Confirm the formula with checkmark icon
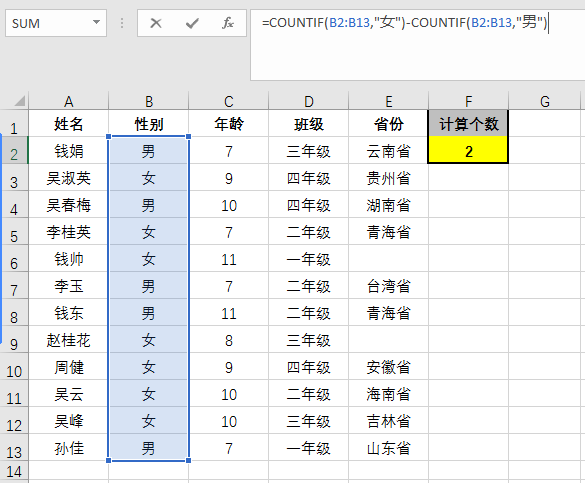 [x=192, y=23]
